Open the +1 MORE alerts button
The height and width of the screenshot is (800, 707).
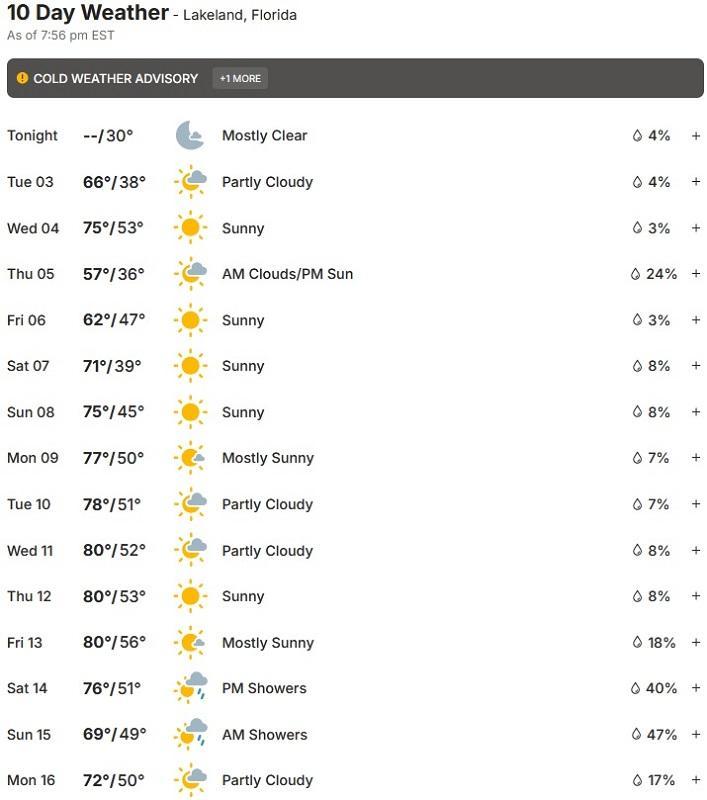[x=240, y=78]
